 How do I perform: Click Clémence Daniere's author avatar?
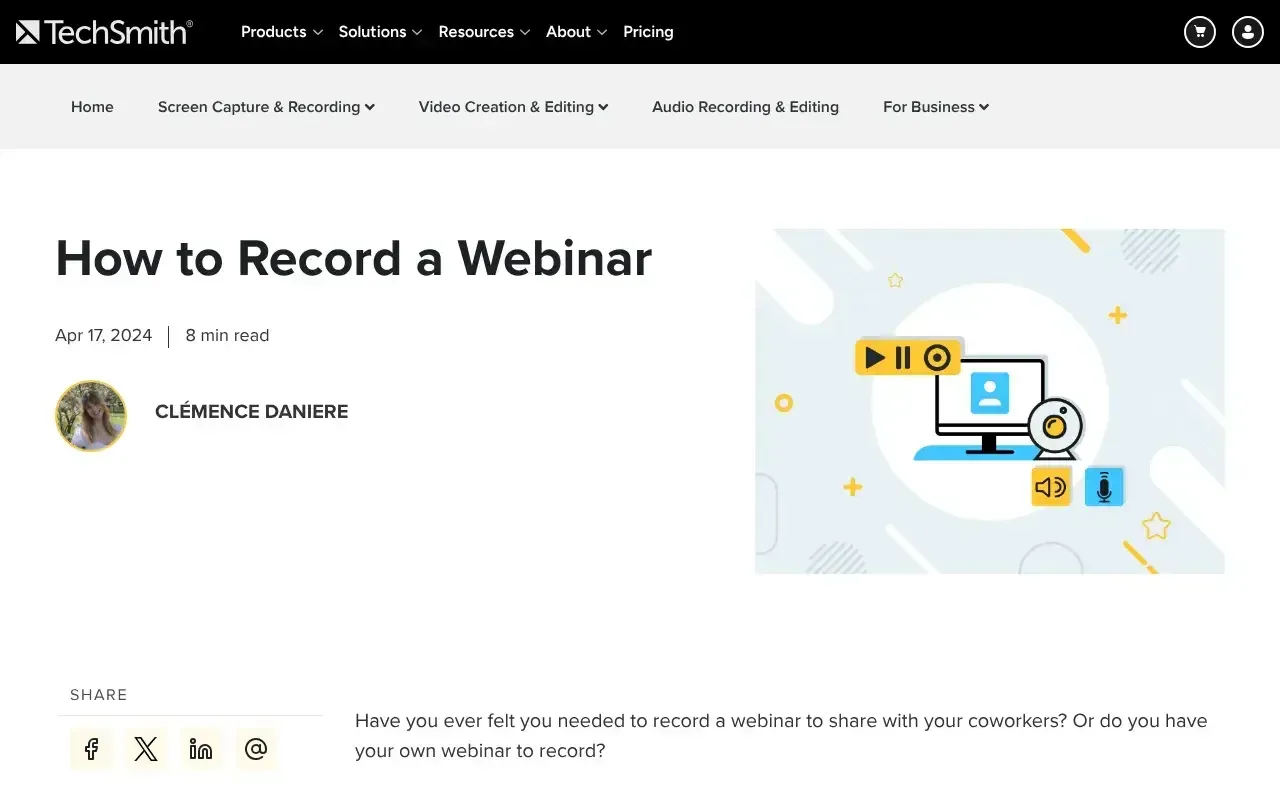click(x=91, y=416)
